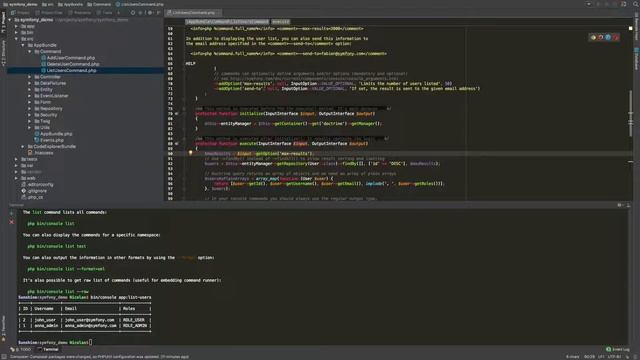Open .htaccess file in project tree
This screenshot has width=640, height=360.
pyautogui.click(x=40, y=153)
